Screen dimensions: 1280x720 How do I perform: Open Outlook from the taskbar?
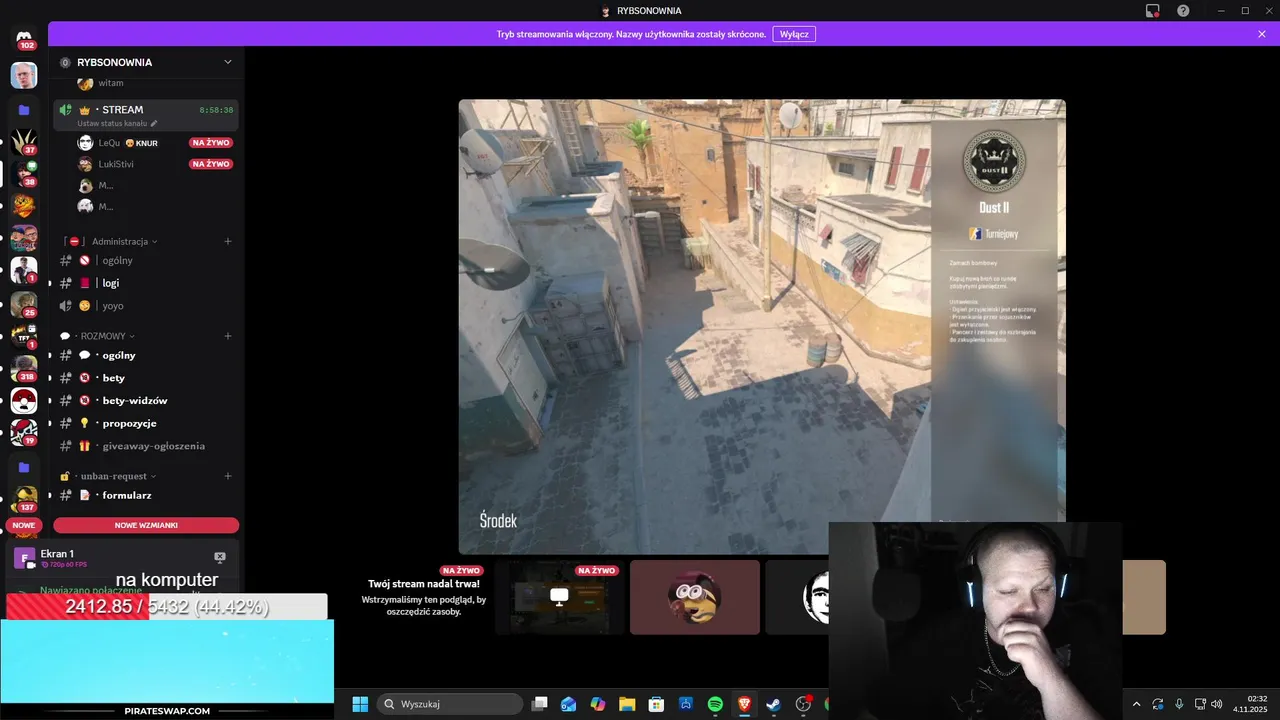tap(569, 704)
